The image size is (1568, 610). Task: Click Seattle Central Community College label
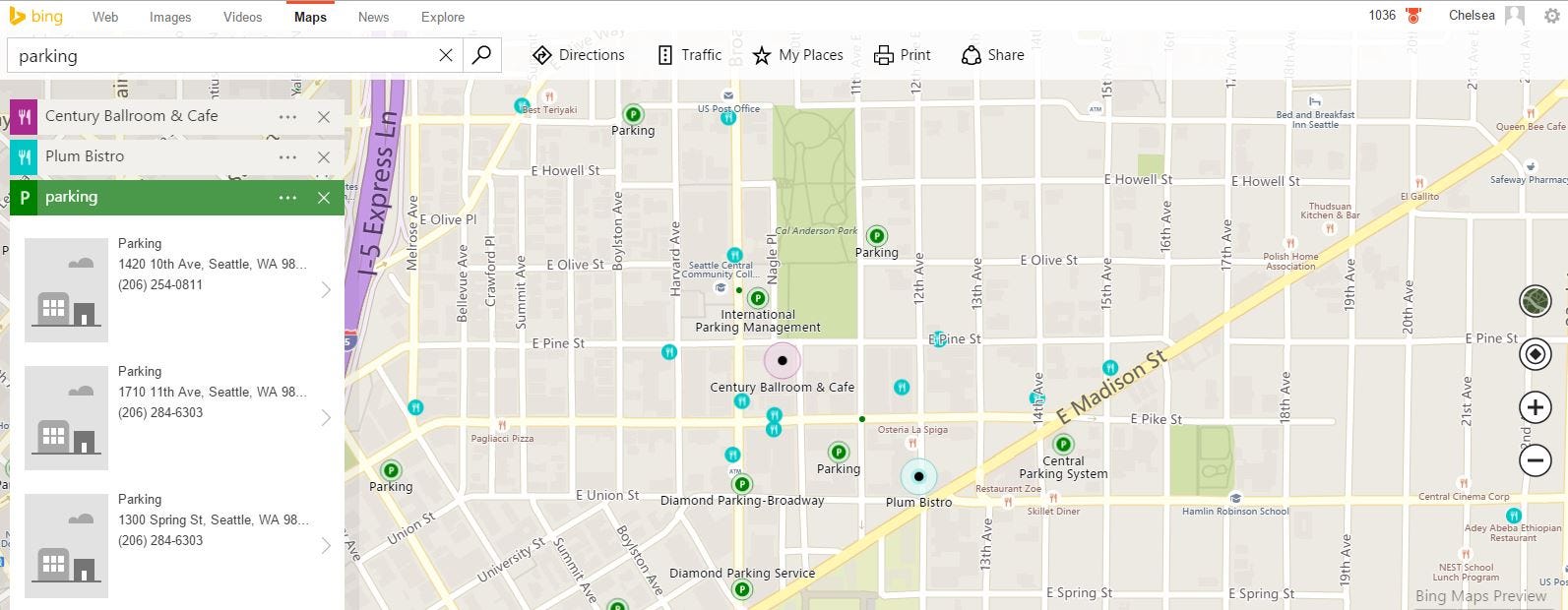[721, 270]
